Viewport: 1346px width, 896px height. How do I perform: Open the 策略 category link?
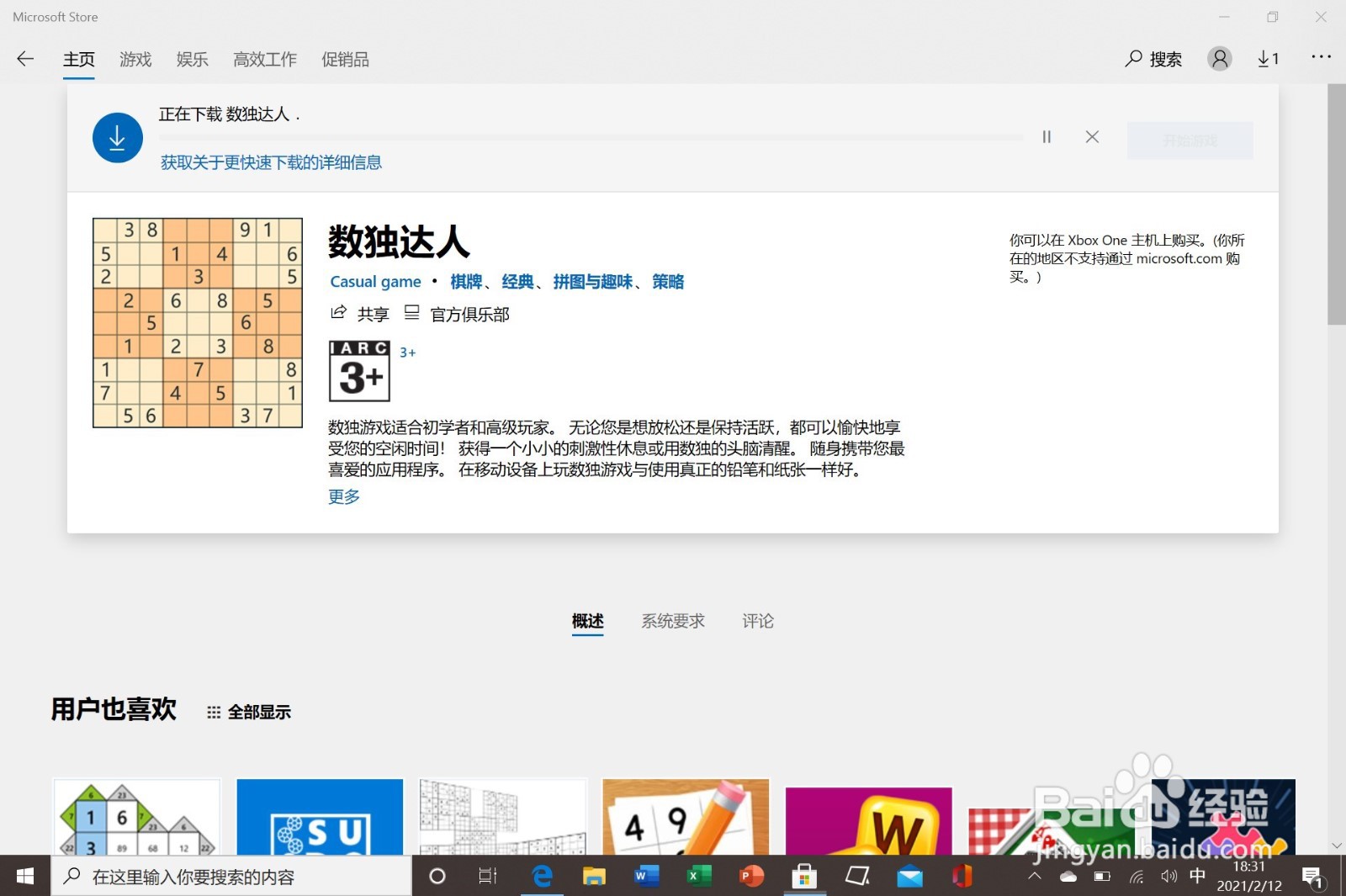[x=668, y=282]
